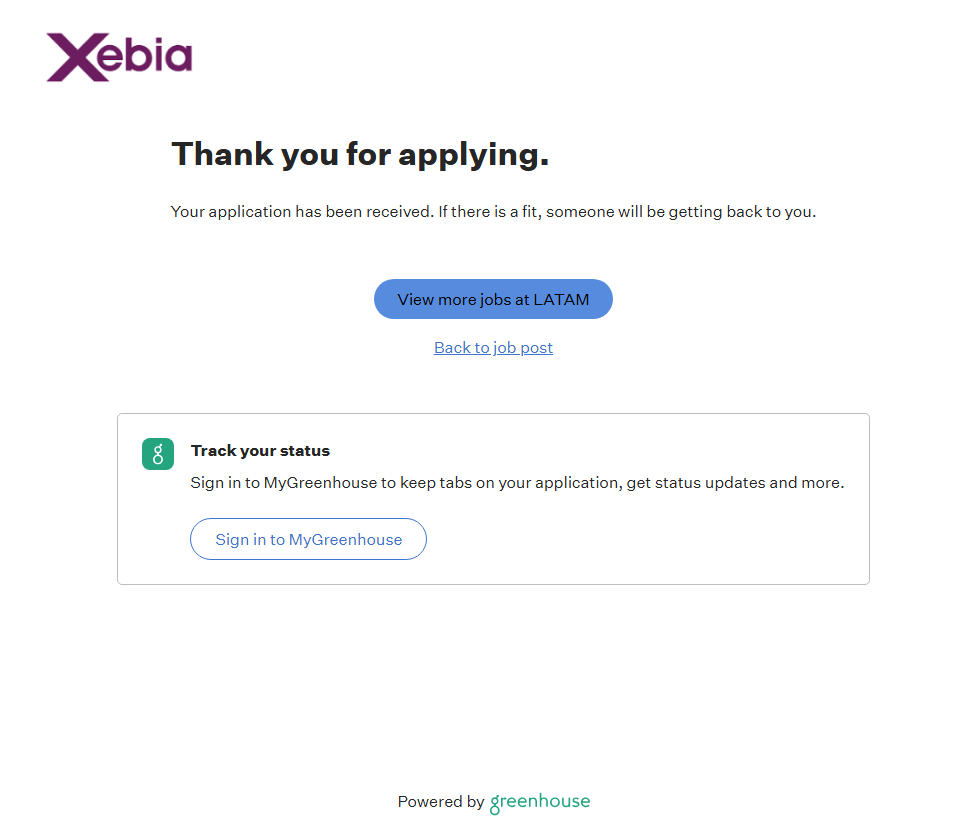The image size is (972, 837).
Task: Click the words "job post" in the link
Action: pyautogui.click(x=523, y=348)
